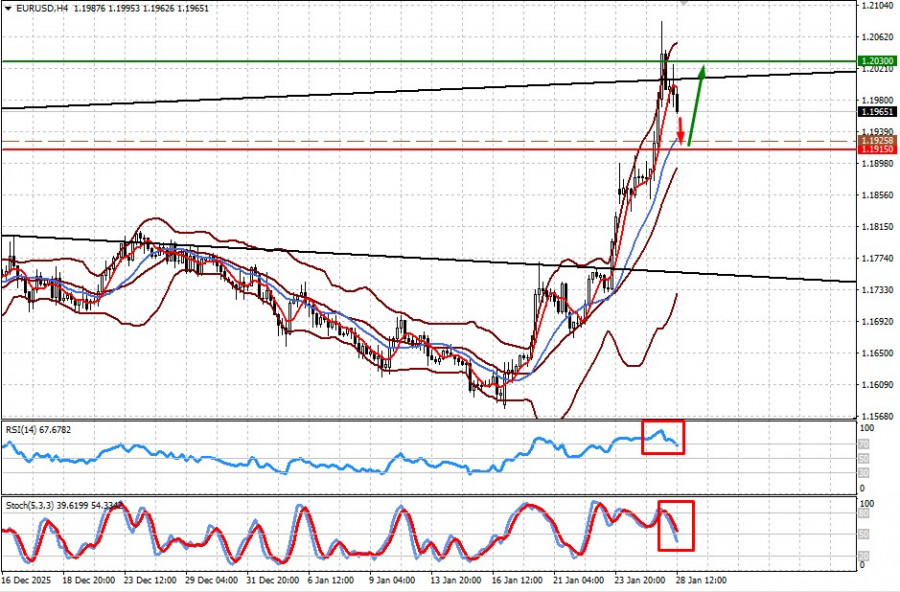Click the 1.21040 price axis value
The height and width of the screenshot is (592, 900).
coord(878,5)
